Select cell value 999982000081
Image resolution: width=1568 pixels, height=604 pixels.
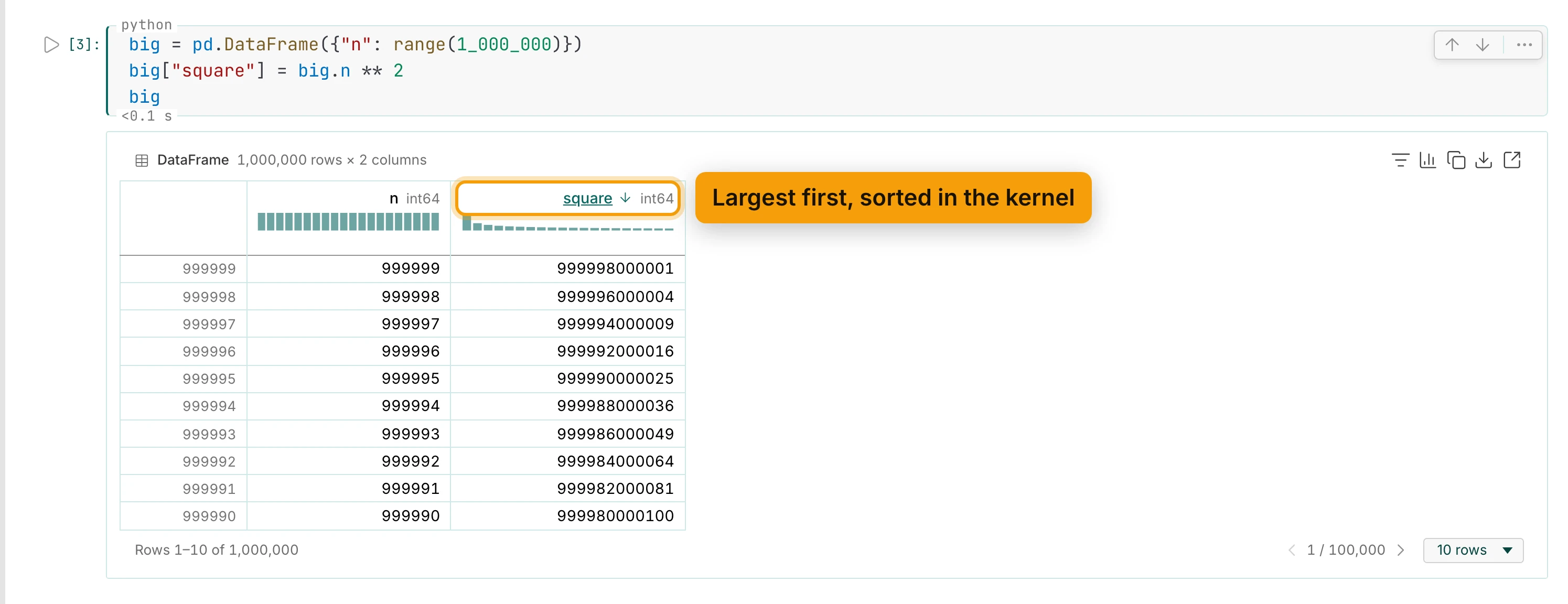click(615, 489)
